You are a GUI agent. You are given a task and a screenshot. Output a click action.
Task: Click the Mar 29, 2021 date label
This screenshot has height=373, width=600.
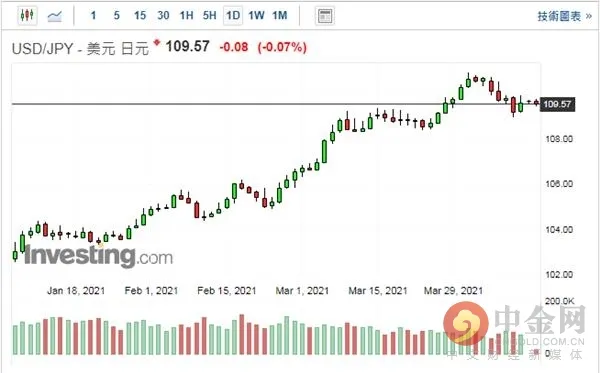pyautogui.click(x=453, y=291)
